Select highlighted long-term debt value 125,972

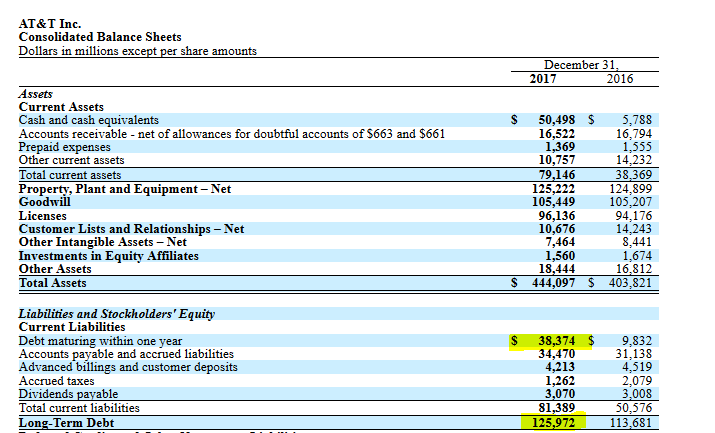coord(553,423)
